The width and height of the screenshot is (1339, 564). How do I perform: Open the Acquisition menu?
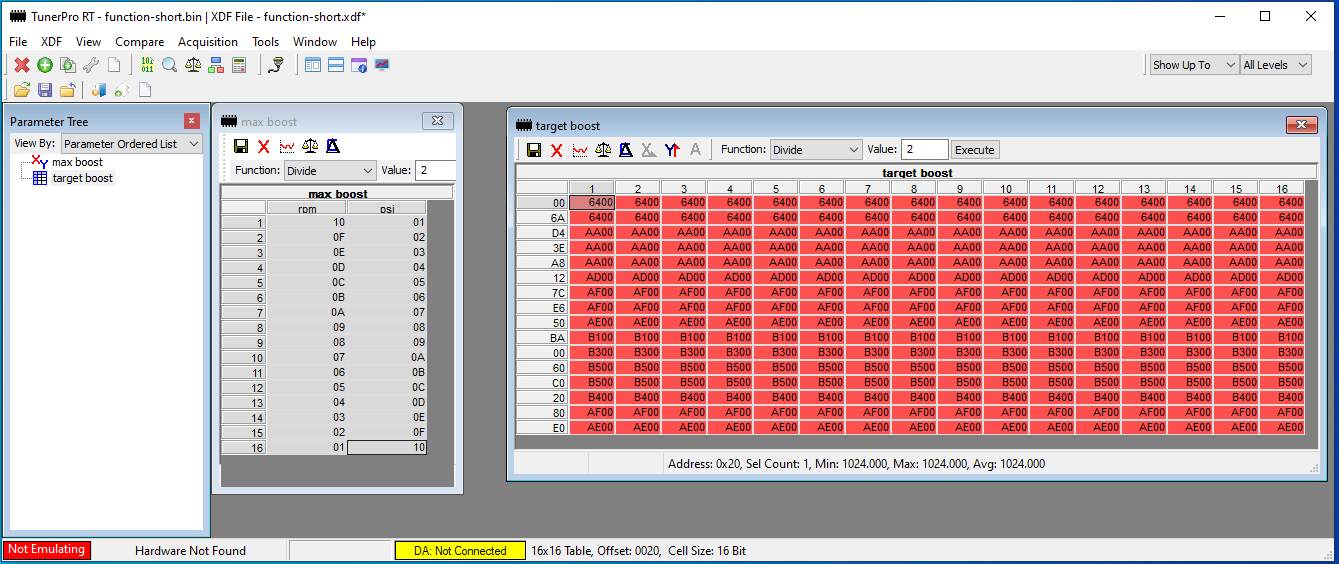coord(207,42)
